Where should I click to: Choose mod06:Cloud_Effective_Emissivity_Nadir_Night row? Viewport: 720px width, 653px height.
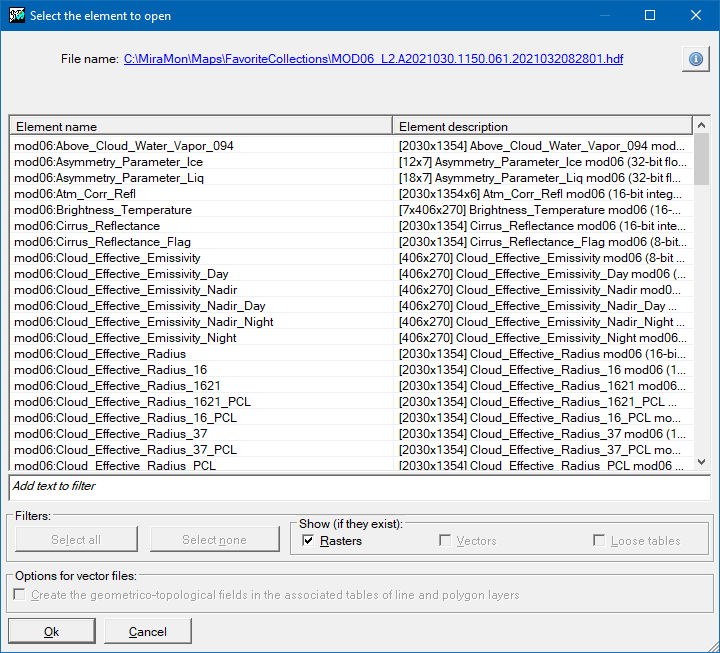pyautogui.click(x=144, y=322)
